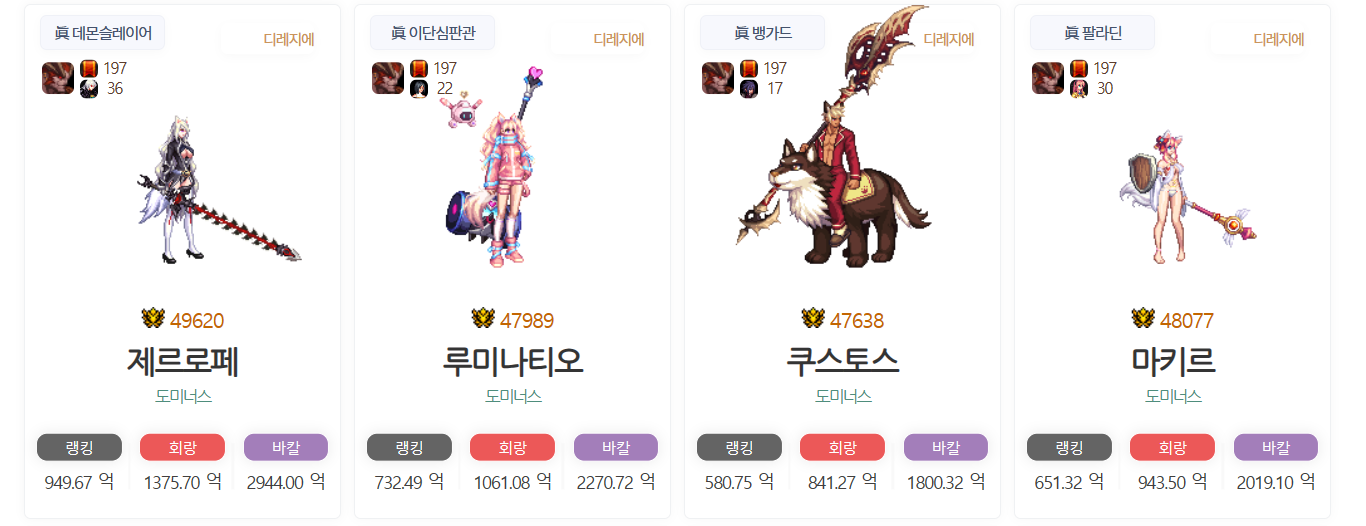This screenshot has height=526, width=1366.
Task: Select the 회랑 badge under 마키르
Action: coord(1173,447)
